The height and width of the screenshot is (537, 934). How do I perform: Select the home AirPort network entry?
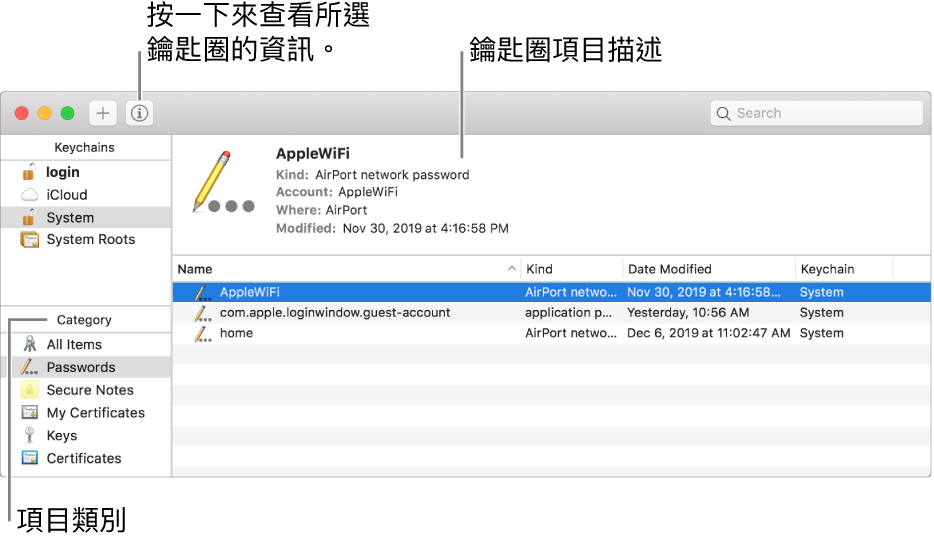pos(552,333)
